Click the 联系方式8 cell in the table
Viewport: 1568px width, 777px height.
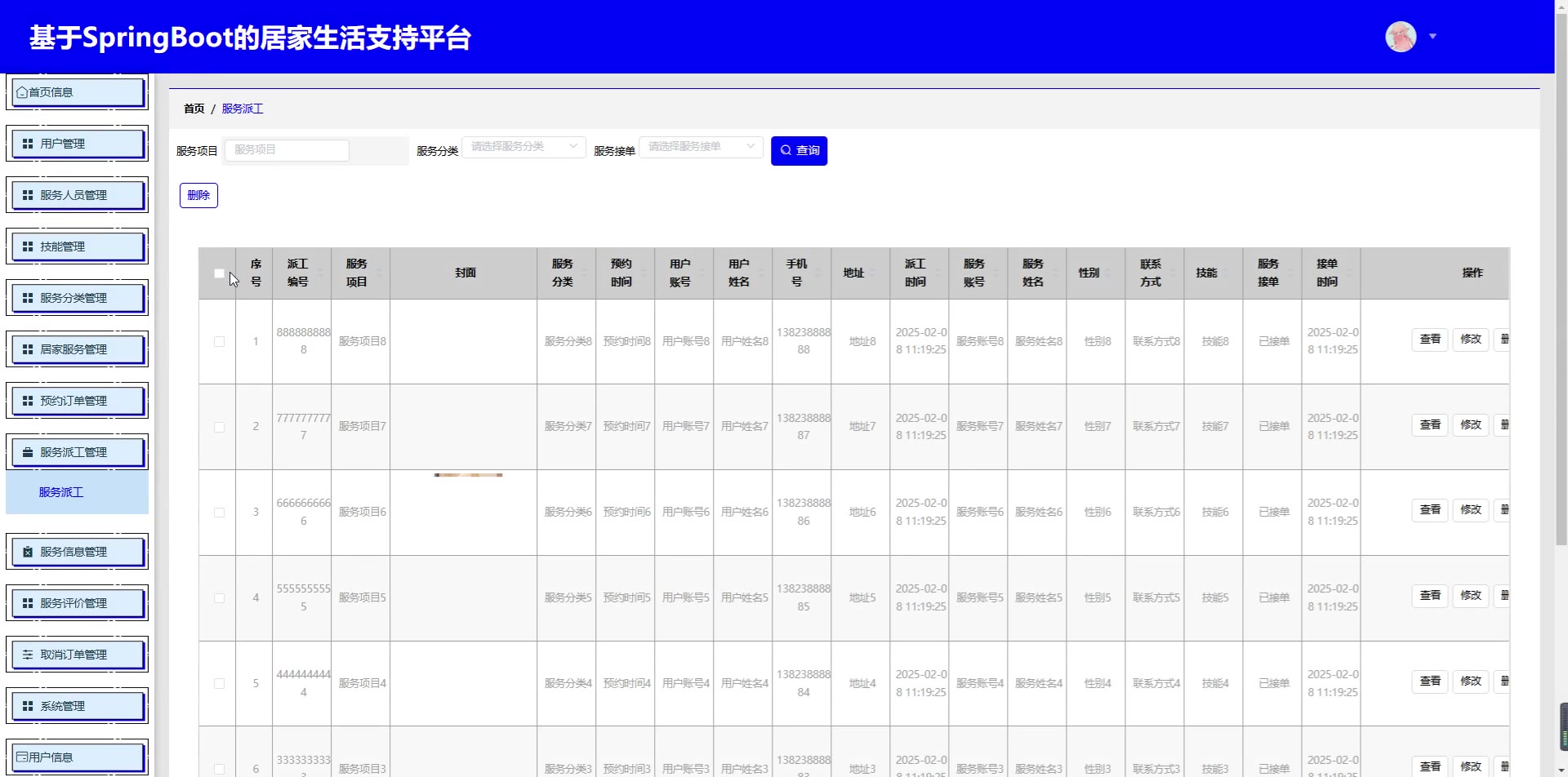point(1156,342)
